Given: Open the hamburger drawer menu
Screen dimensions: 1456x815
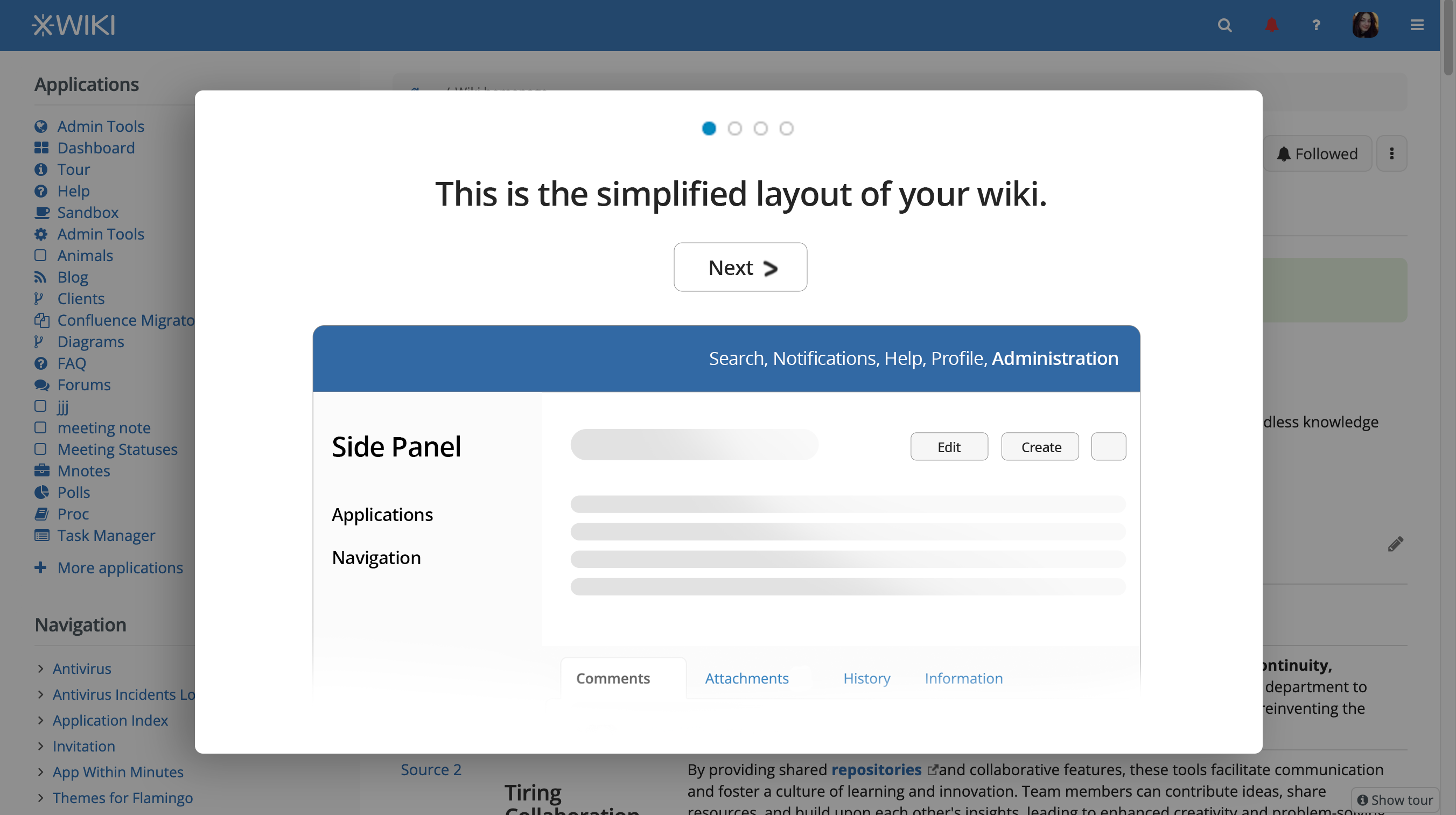Looking at the screenshot, I should tap(1417, 25).
